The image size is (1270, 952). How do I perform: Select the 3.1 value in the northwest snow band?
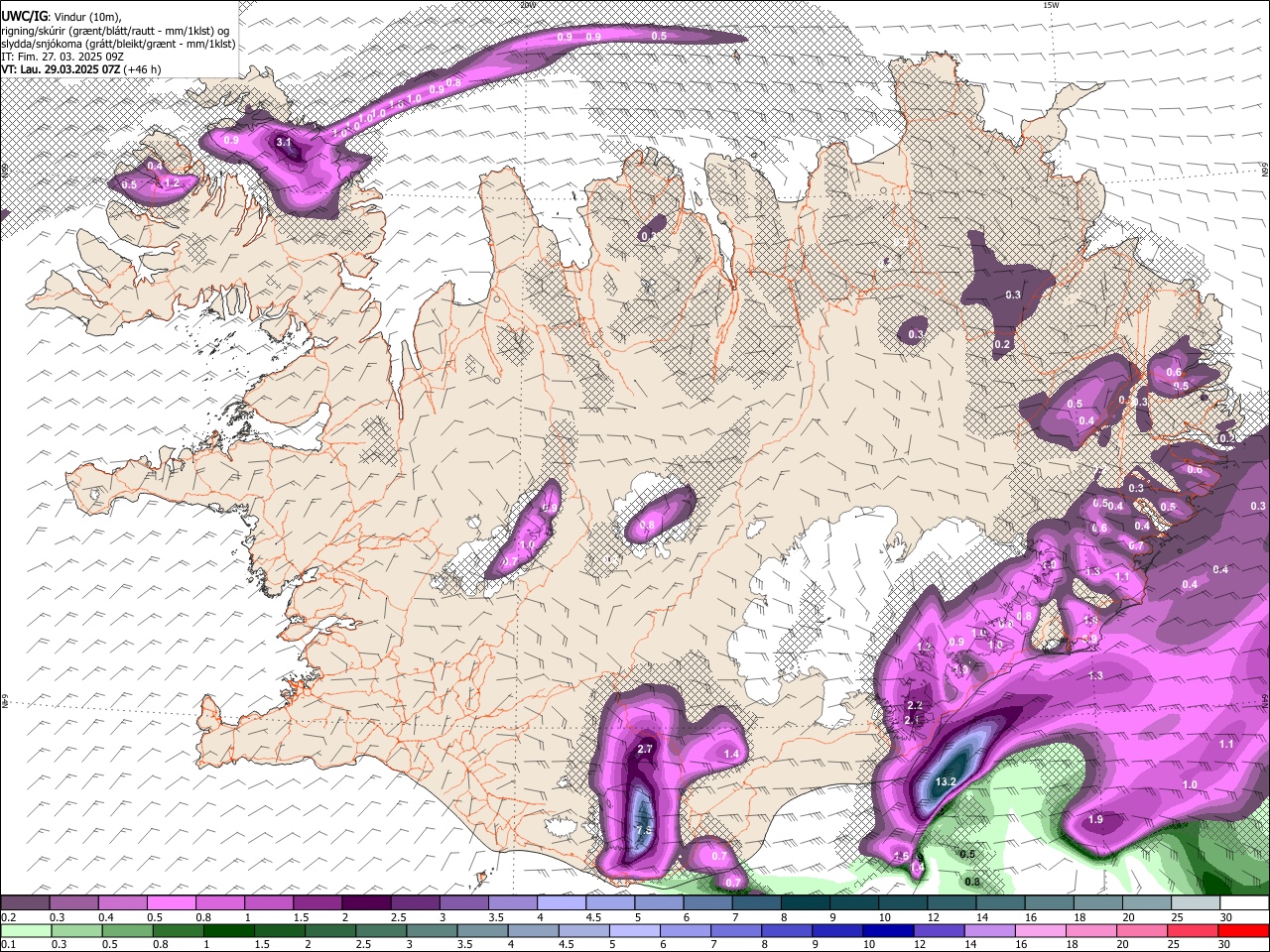[284, 143]
